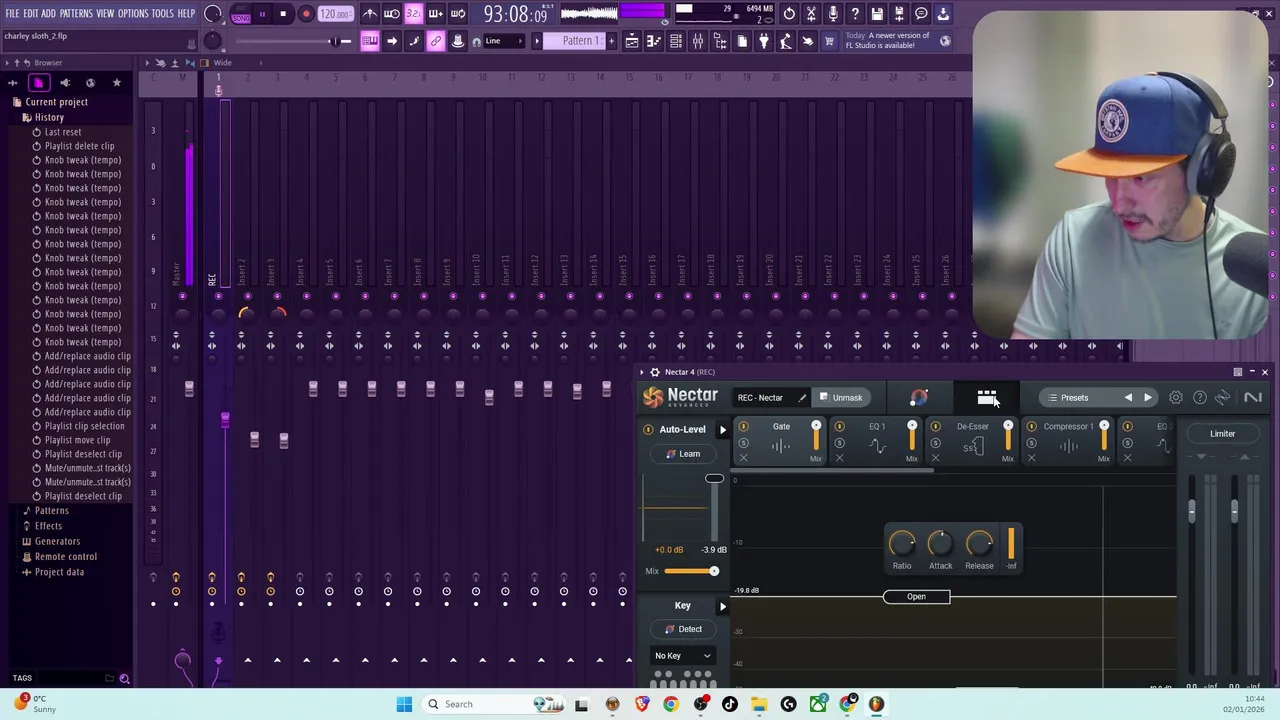Toggle the link/multilink controller icon

(436, 41)
